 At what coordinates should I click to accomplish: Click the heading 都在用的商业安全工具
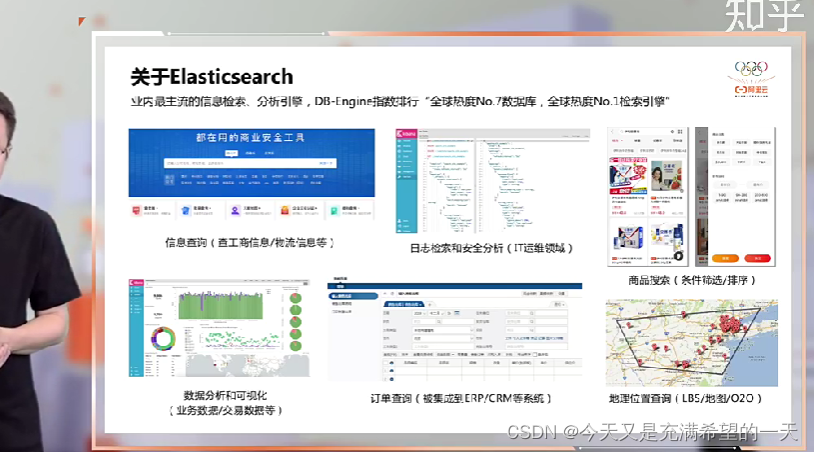point(250,138)
